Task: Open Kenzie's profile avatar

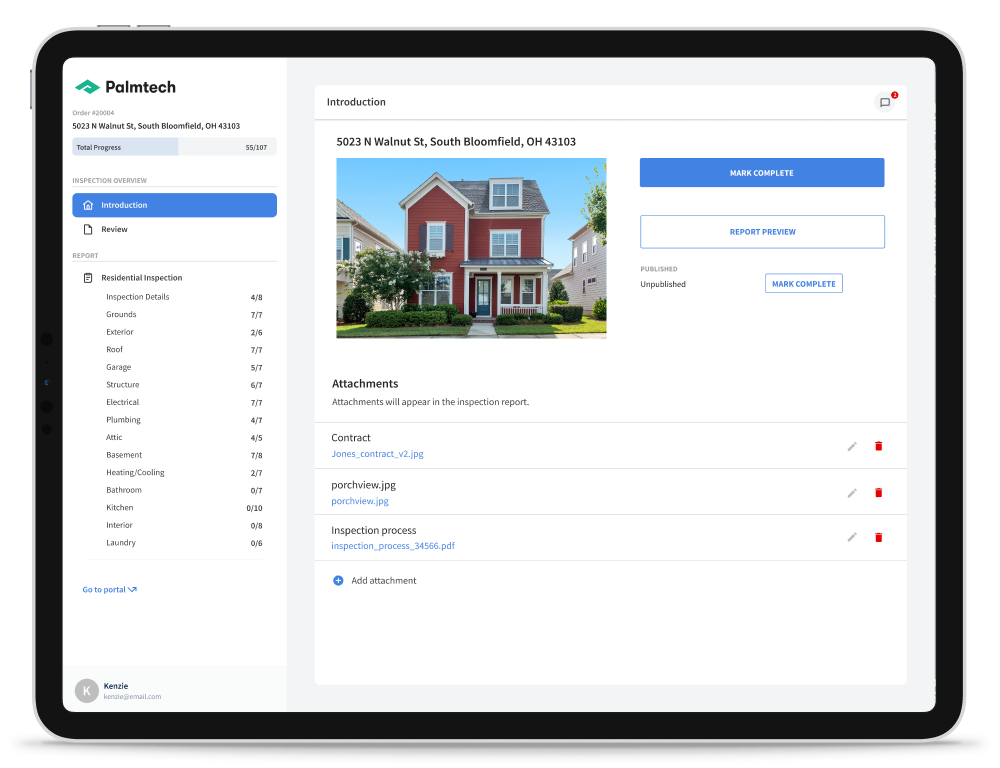Action: [86, 690]
